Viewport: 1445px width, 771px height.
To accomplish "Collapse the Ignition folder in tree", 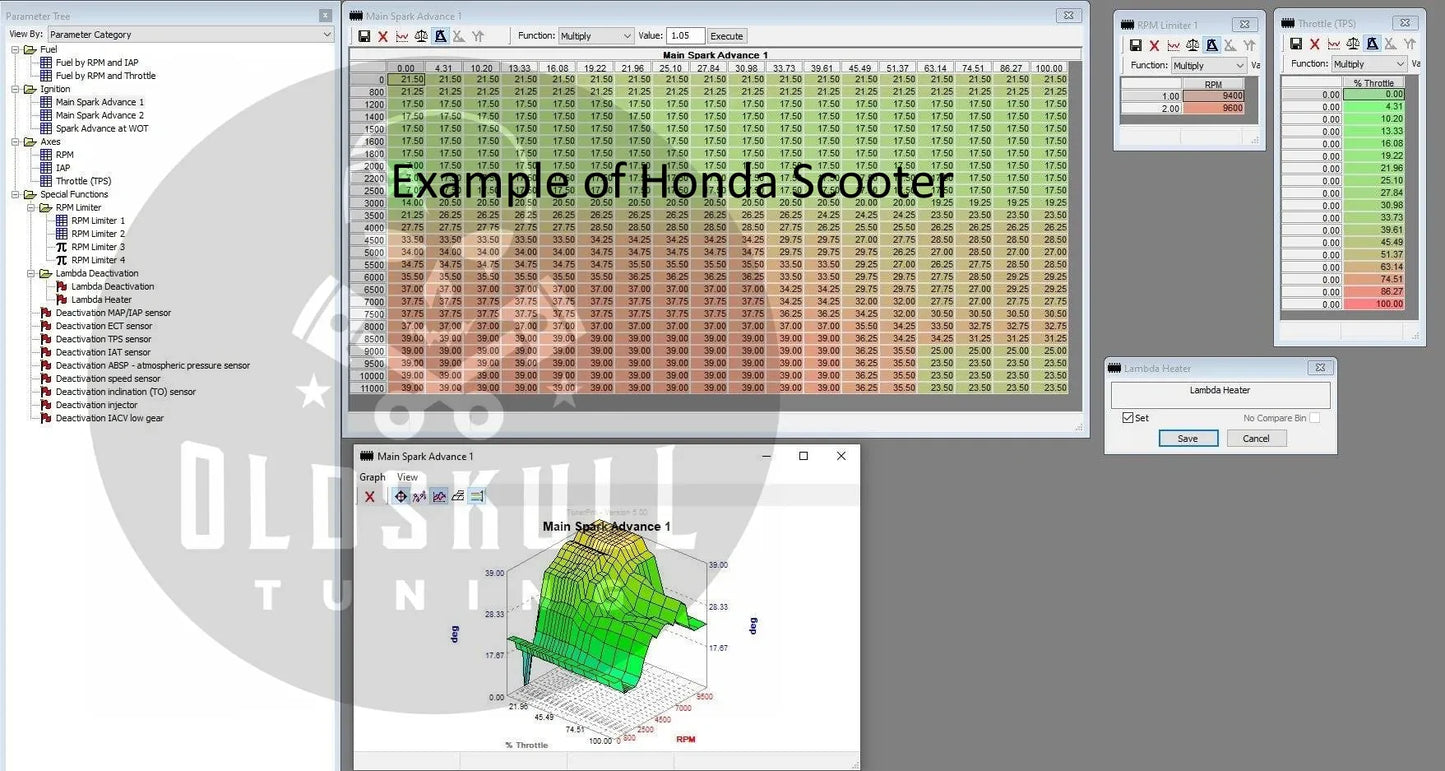I will 16,89.
